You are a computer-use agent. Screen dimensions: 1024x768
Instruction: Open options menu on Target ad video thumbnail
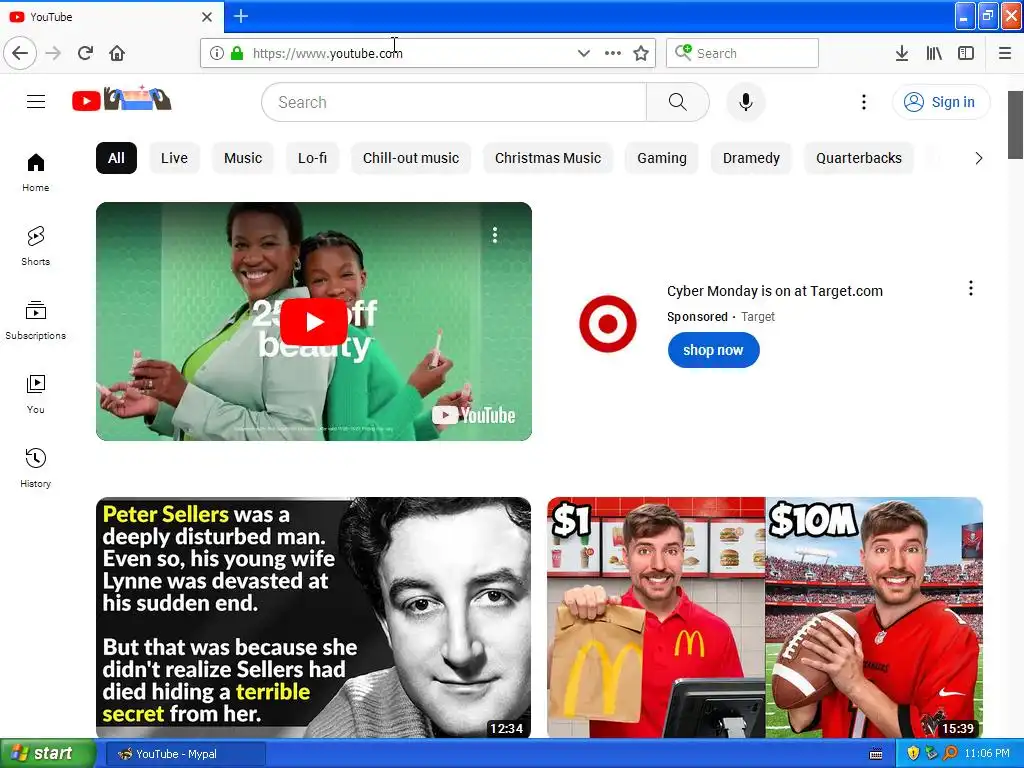494,235
